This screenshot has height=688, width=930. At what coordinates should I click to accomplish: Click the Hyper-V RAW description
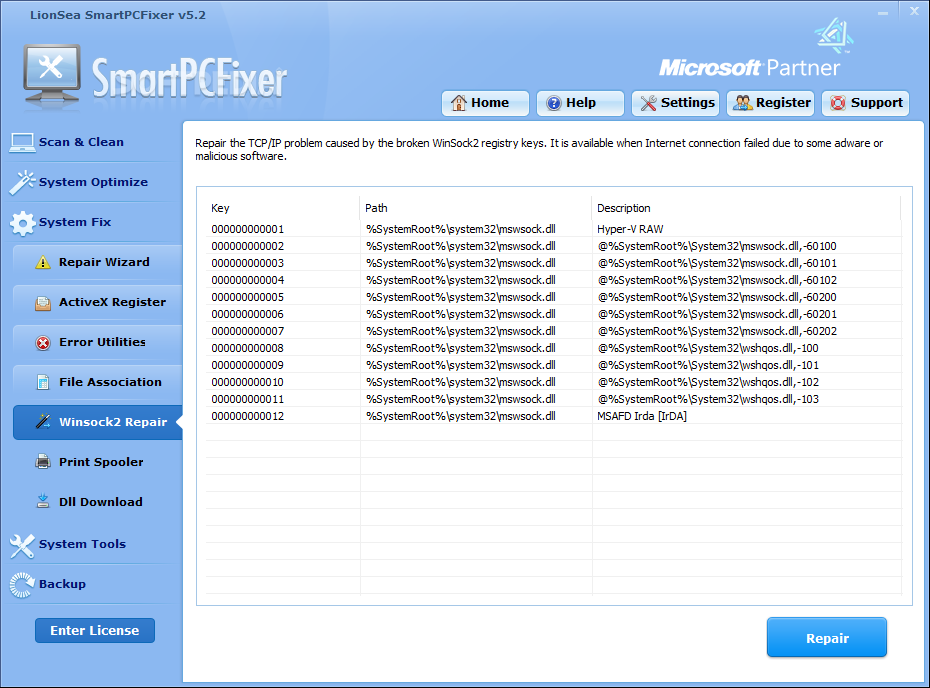[x=630, y=229]
